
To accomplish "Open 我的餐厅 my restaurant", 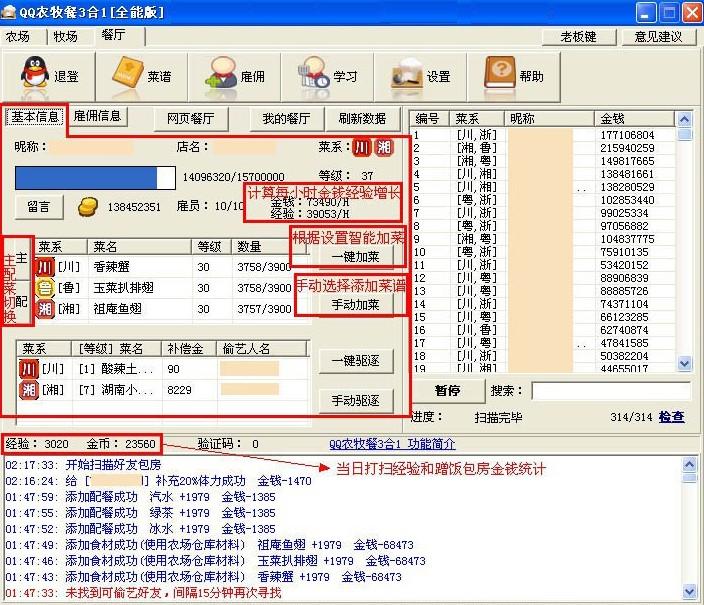I will point(286,119).
